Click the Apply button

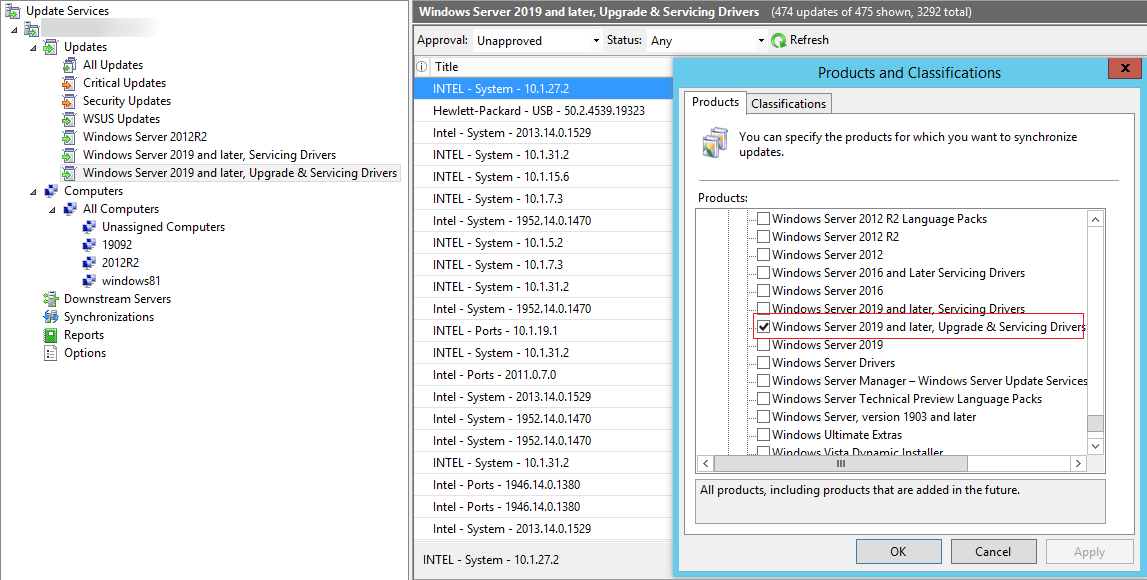click(1089, 552)
